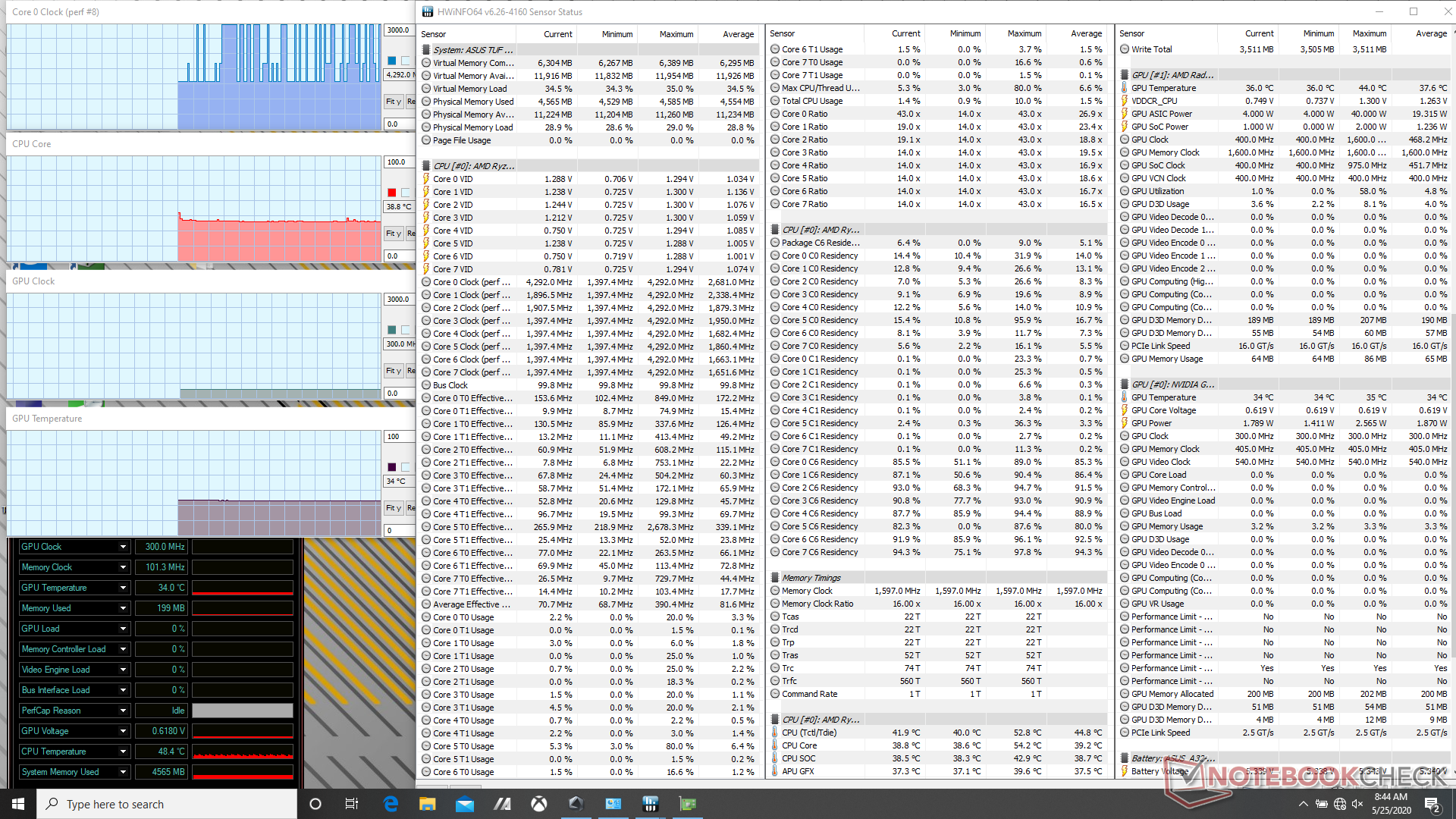Toggle checkbox beside the blue Core 0 Clock swatch

pyautogui.click(x=406, y=61)
